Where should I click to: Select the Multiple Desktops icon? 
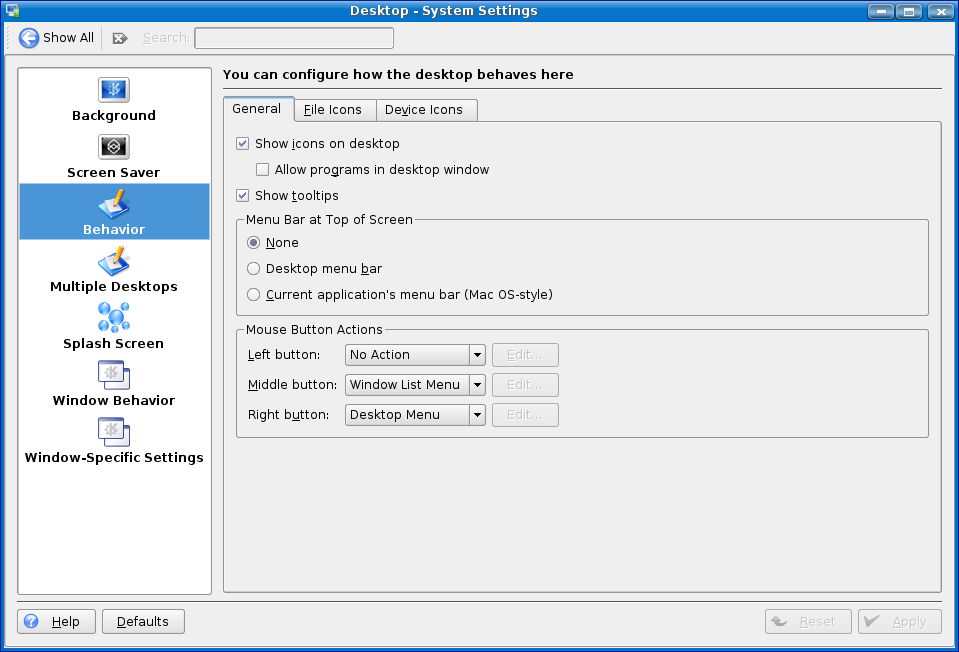113,261
